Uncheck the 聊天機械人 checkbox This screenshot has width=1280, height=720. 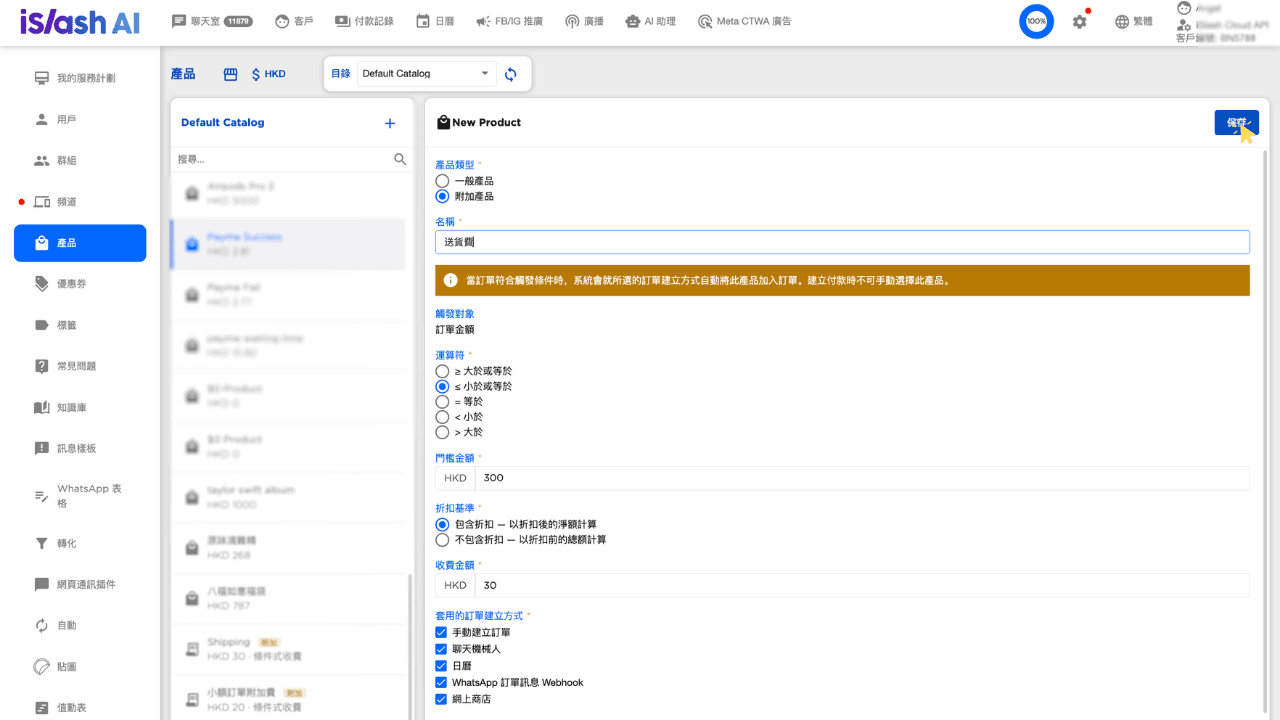pos(441,649)
